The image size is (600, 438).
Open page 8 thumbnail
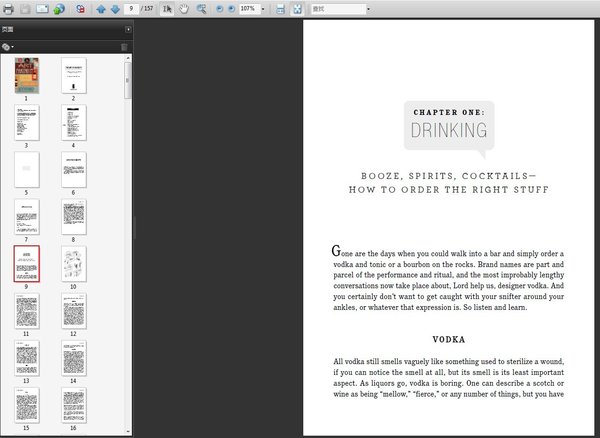(x=74, y=217)
